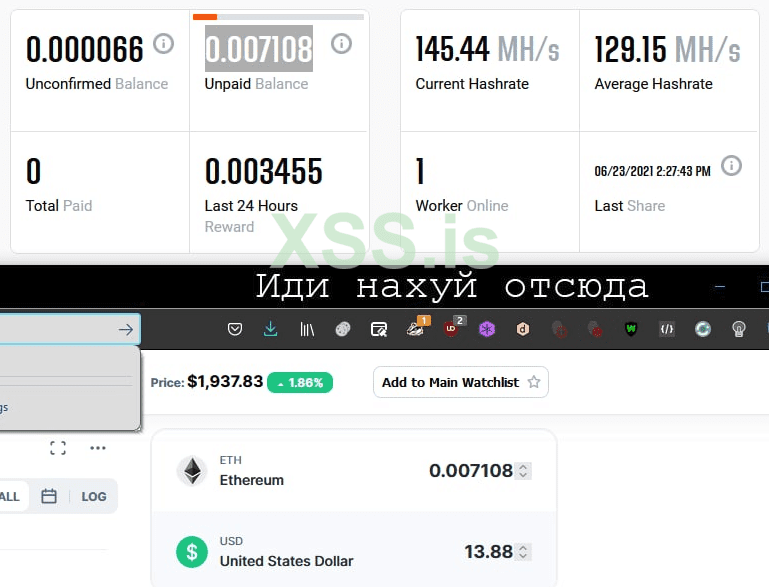Open the extension with orange badge 1
This screenshot has width=769, height=587.
pos(416,328)
